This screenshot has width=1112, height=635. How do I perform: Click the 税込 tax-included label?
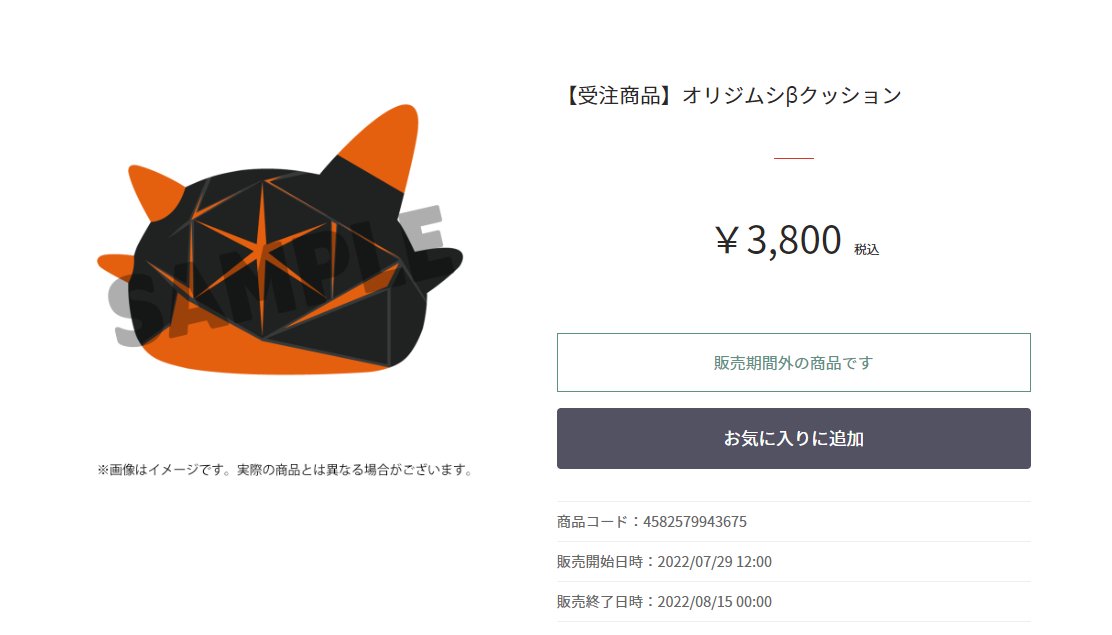(x=866, y=250)
